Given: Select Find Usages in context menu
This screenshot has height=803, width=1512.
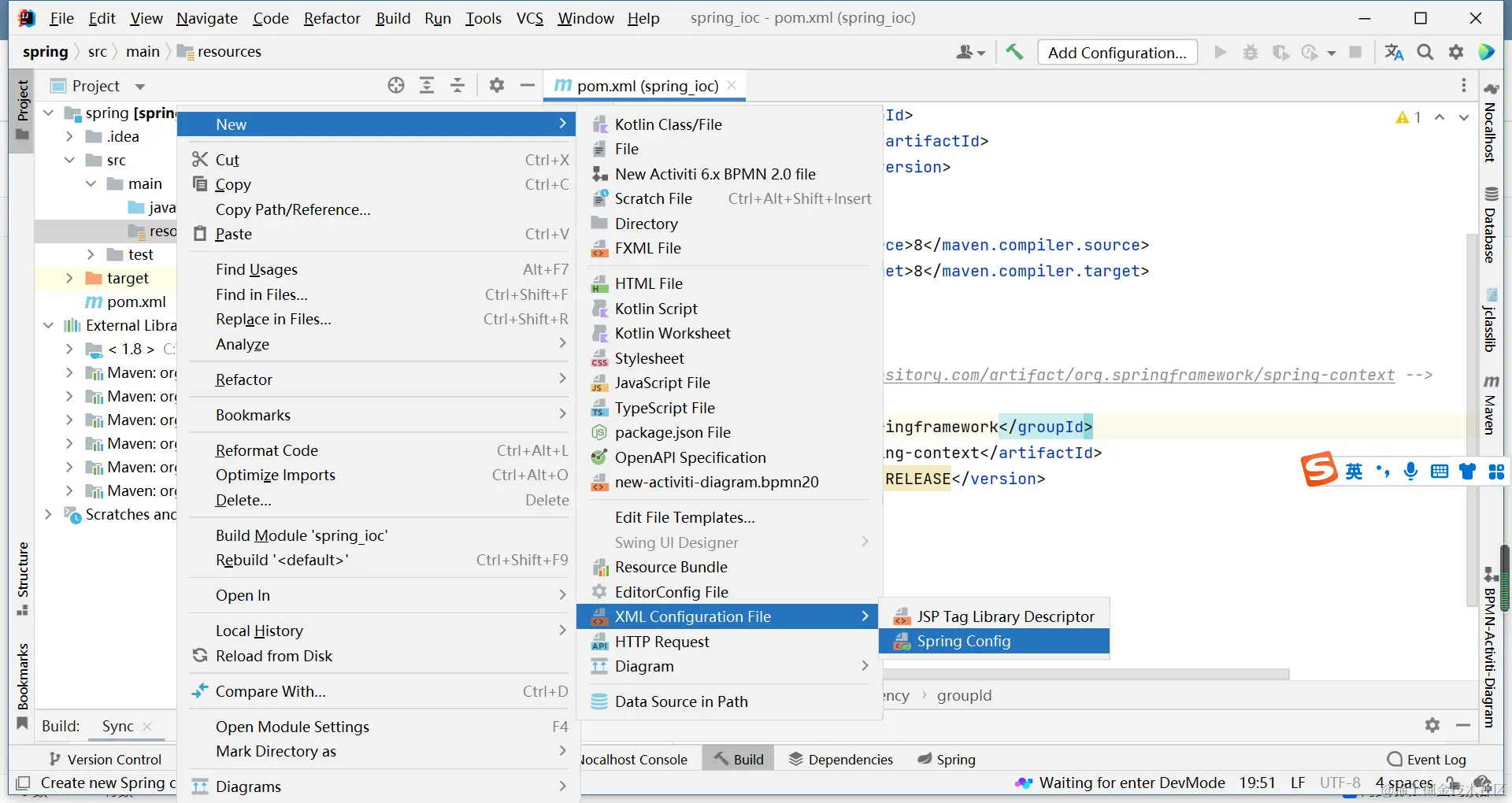Looking at the screenshot, I should coord(380,269).
